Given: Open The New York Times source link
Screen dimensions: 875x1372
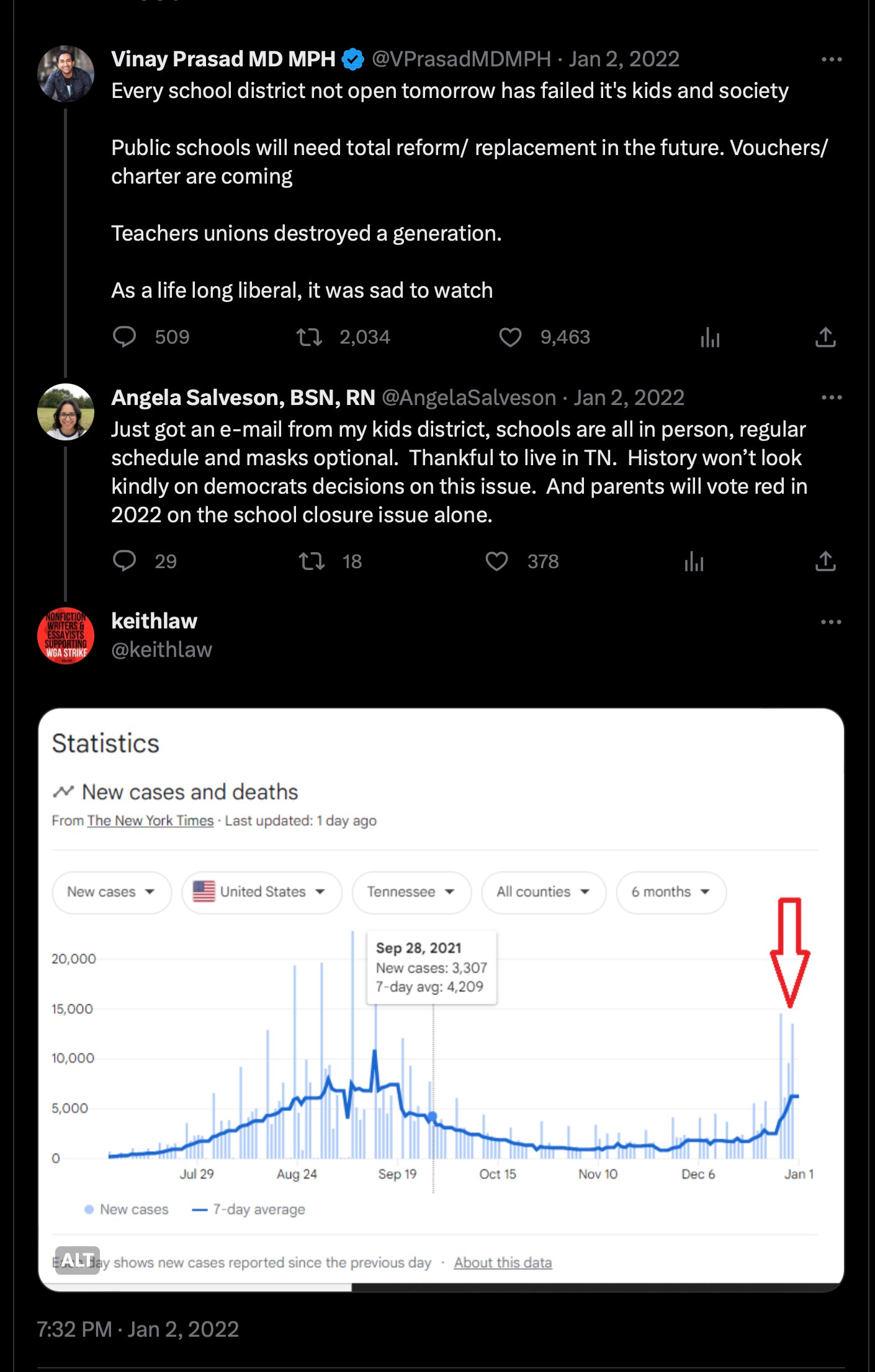Looking at the screenshot, I should (150, 821).
